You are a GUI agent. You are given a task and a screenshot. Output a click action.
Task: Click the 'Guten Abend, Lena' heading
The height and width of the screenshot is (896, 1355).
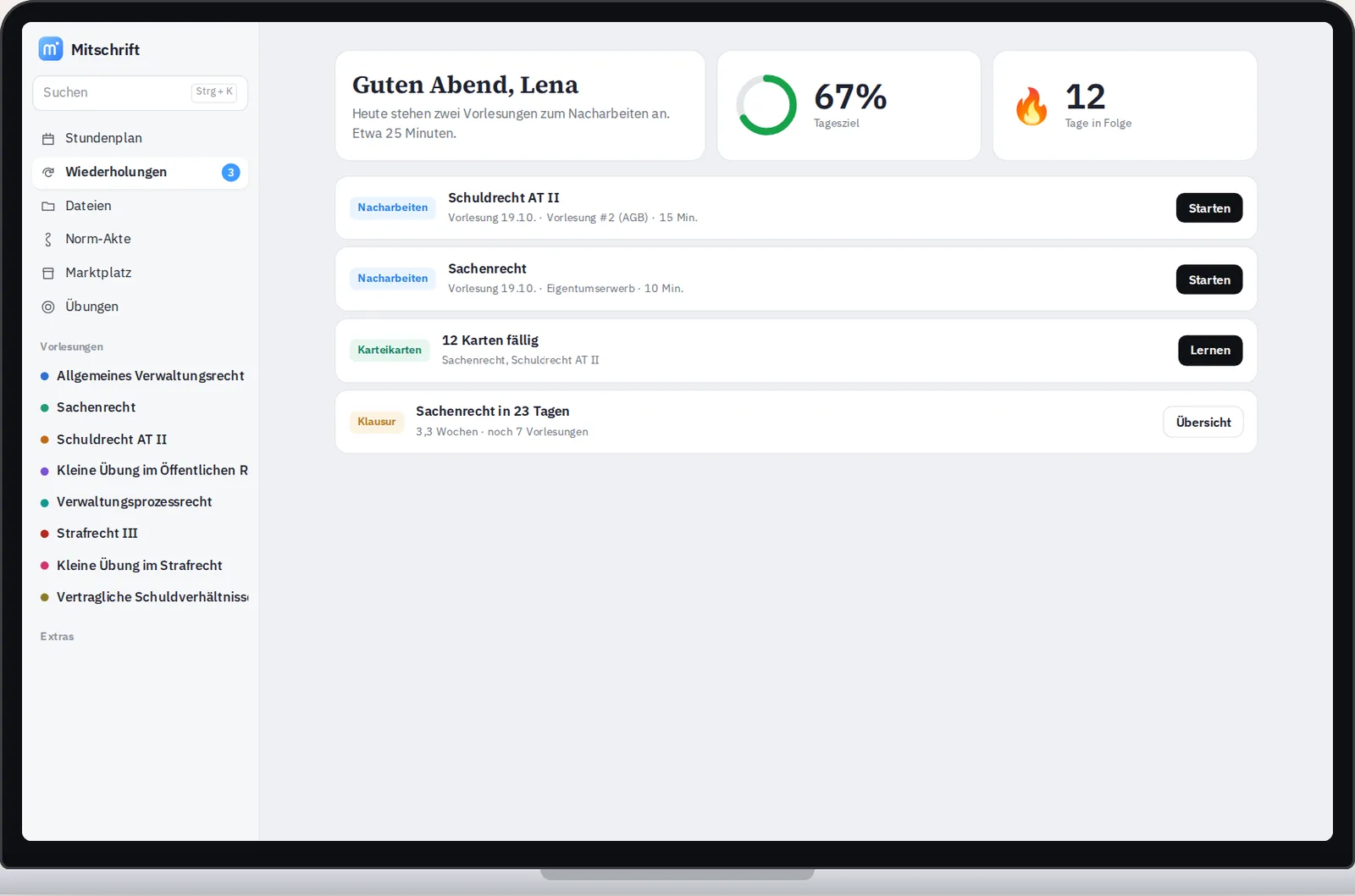pos(465,85)
